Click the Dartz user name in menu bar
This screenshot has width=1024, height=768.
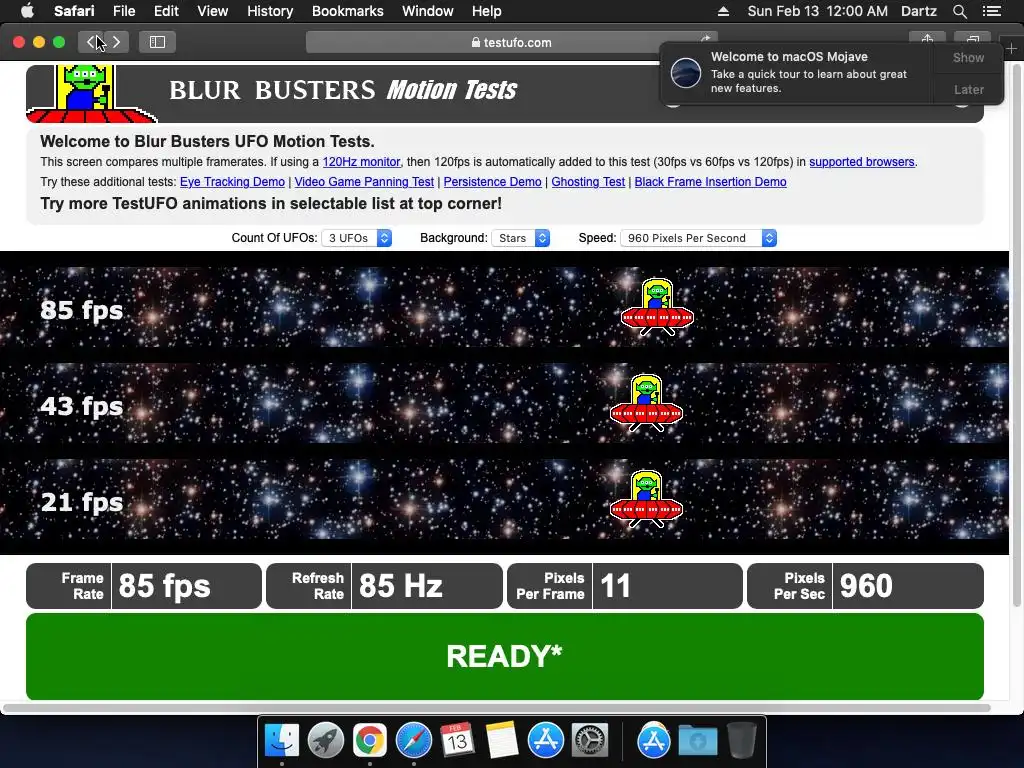click(x=918, y=11)
